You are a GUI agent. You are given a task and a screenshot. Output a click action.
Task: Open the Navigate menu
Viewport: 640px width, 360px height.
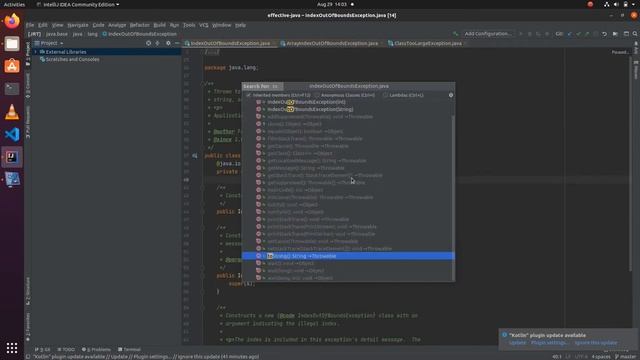[78, 25]
